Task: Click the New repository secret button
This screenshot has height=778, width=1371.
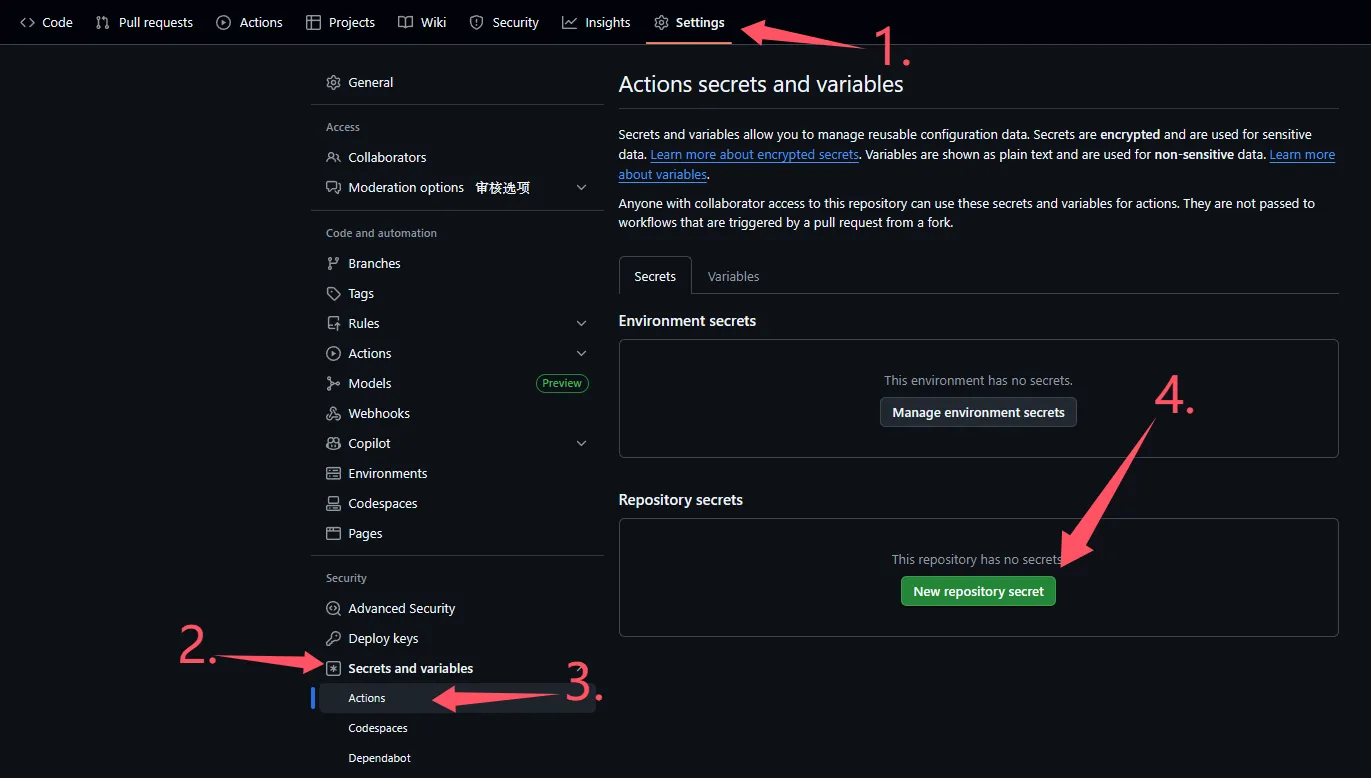Action: click(978, 591)
